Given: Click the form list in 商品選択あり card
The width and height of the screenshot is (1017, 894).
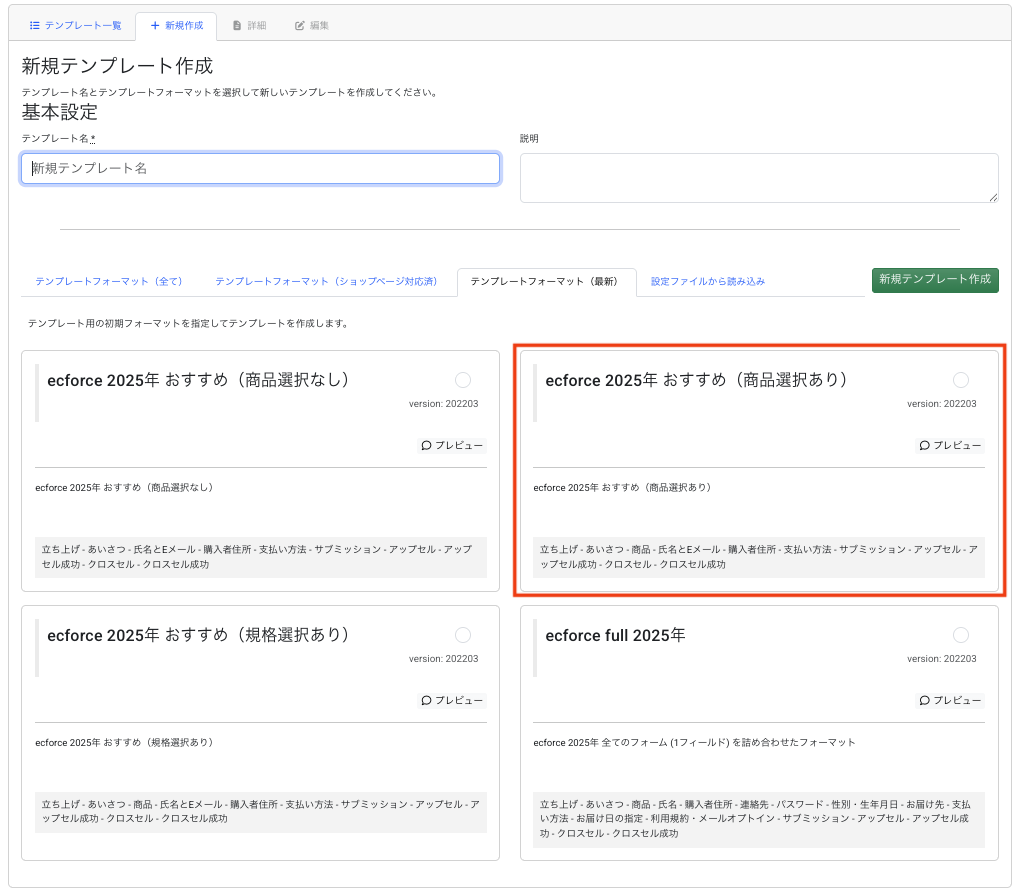Looking at the screenshot, I should click(759, 557).
